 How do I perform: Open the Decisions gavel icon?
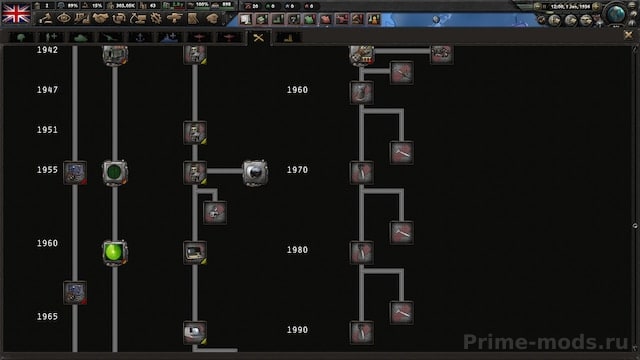(46, 18)
